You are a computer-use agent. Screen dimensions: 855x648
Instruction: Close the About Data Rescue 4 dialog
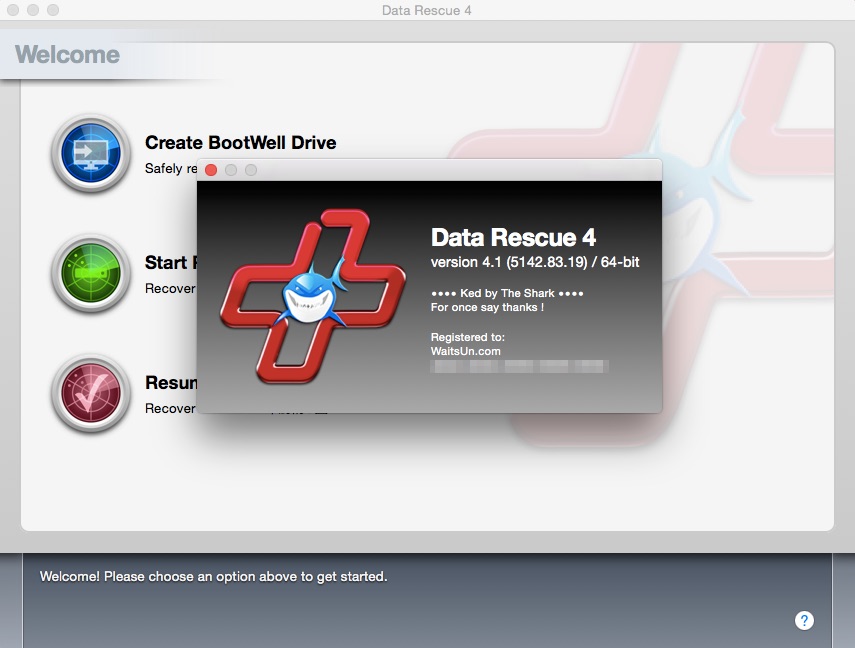point(211,170)
